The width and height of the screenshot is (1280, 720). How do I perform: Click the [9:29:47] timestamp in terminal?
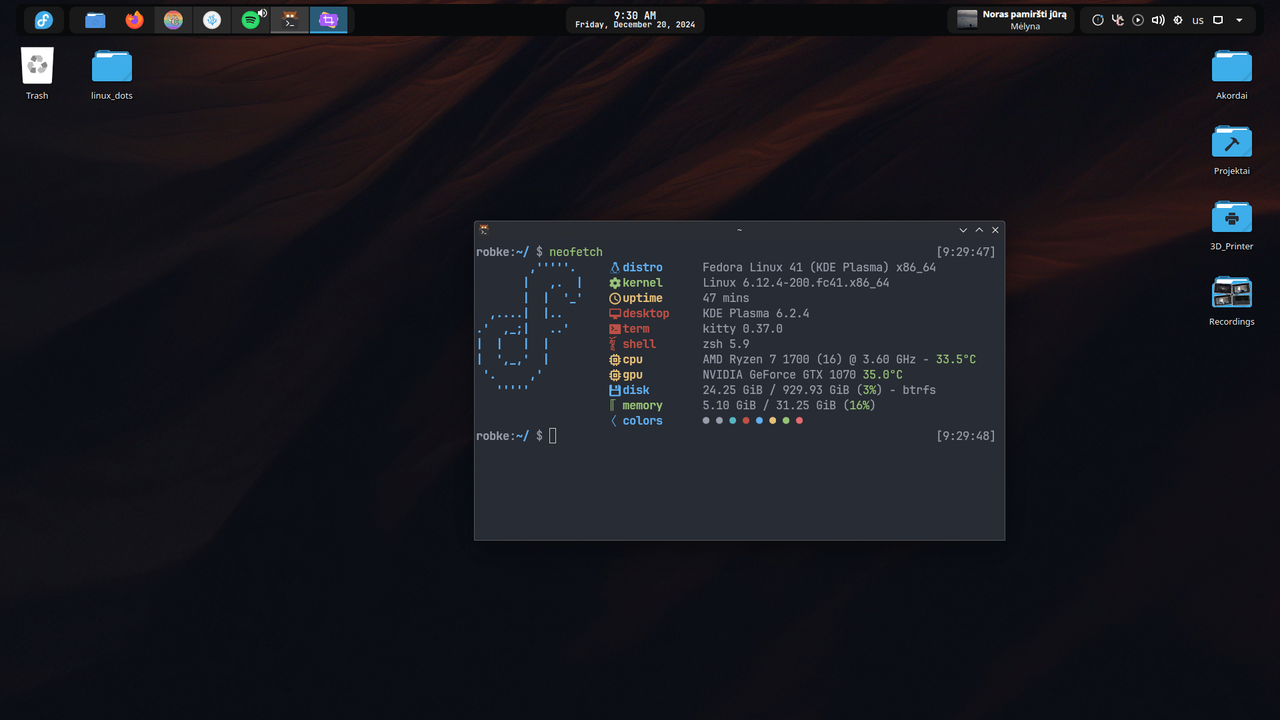[x=966, y=252]
